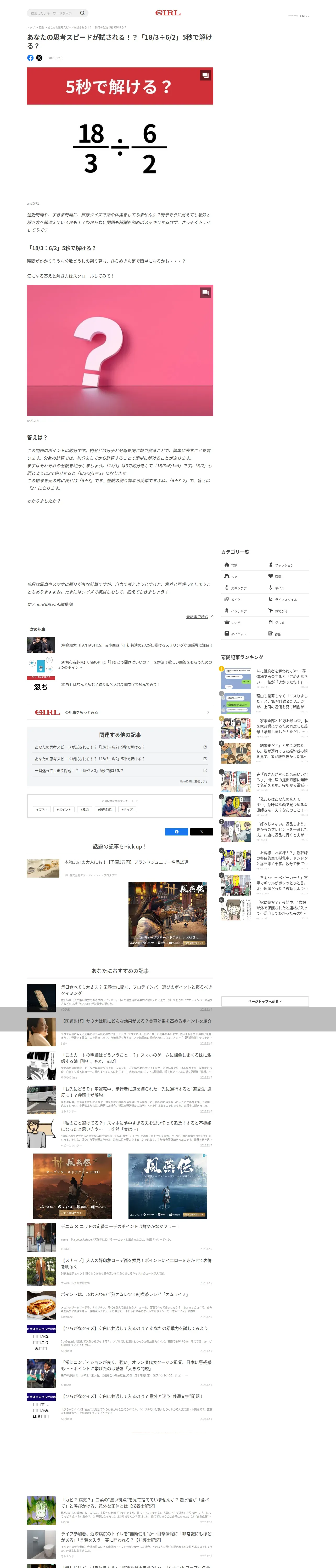Screen dimensions: 336x1568
Task: Open the andGIRL logo in header
Action: click(168, 13)
